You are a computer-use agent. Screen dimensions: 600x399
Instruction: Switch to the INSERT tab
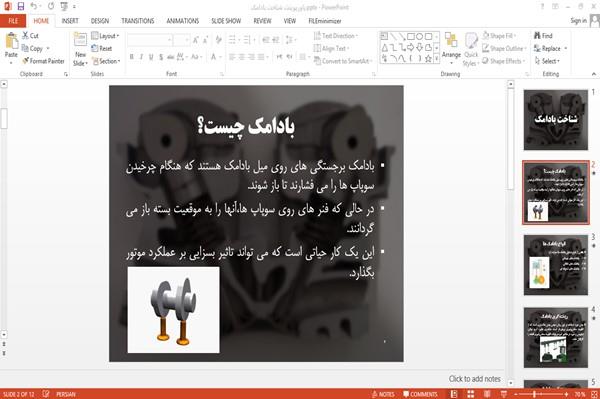pyautogui.click(x=70, y=21)
